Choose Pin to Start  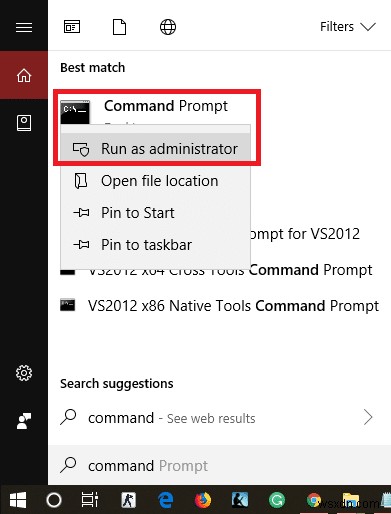pyautogui.click(x=155, y=213)
